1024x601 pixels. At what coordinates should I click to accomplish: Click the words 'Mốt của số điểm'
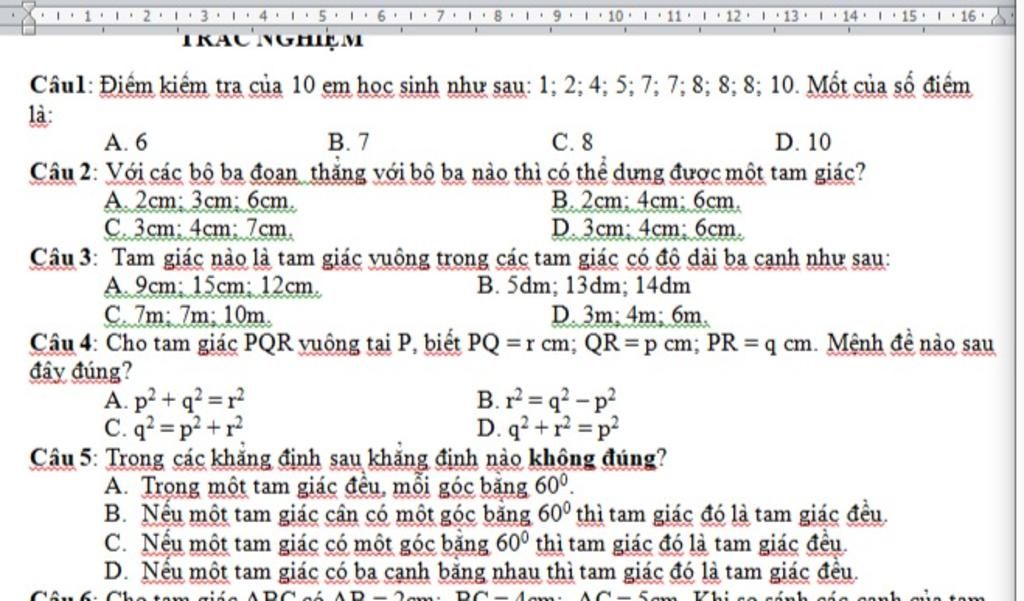[889, 86]
